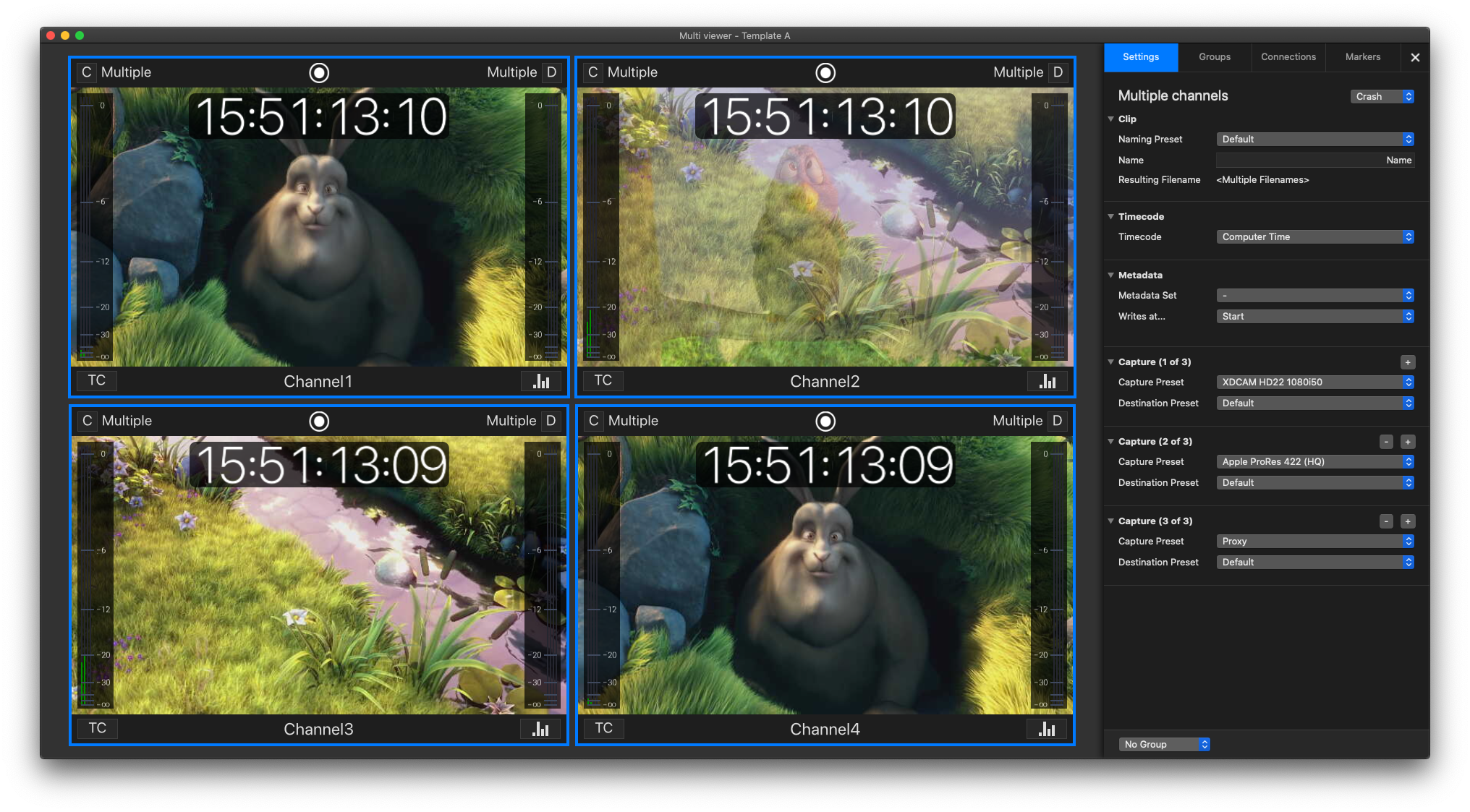Toggle audio meters icon on Channel4
Image resolution: width=1470 pixels, height=812 pixels.
pyautogui.click(x=1047, y=729)
